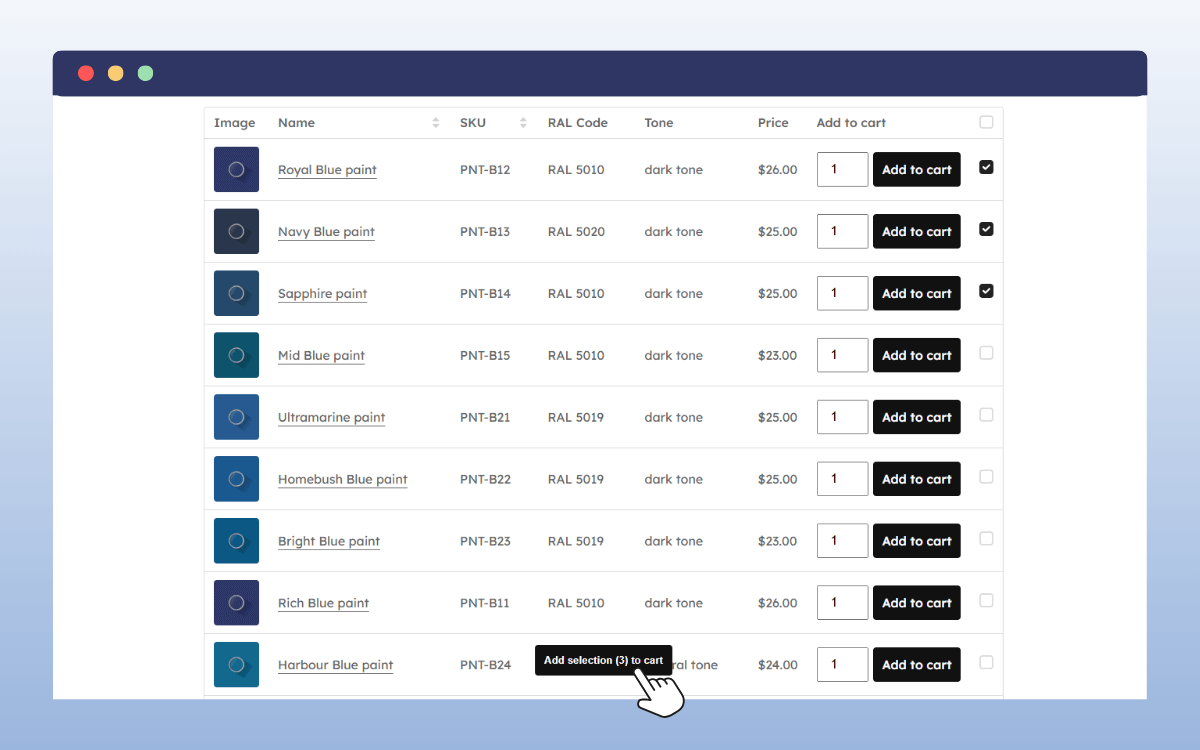This screenshot has height=750, width=1200.
Task: Click the Rich Blue paint thumbnail
Action: [x=236, y=603]
